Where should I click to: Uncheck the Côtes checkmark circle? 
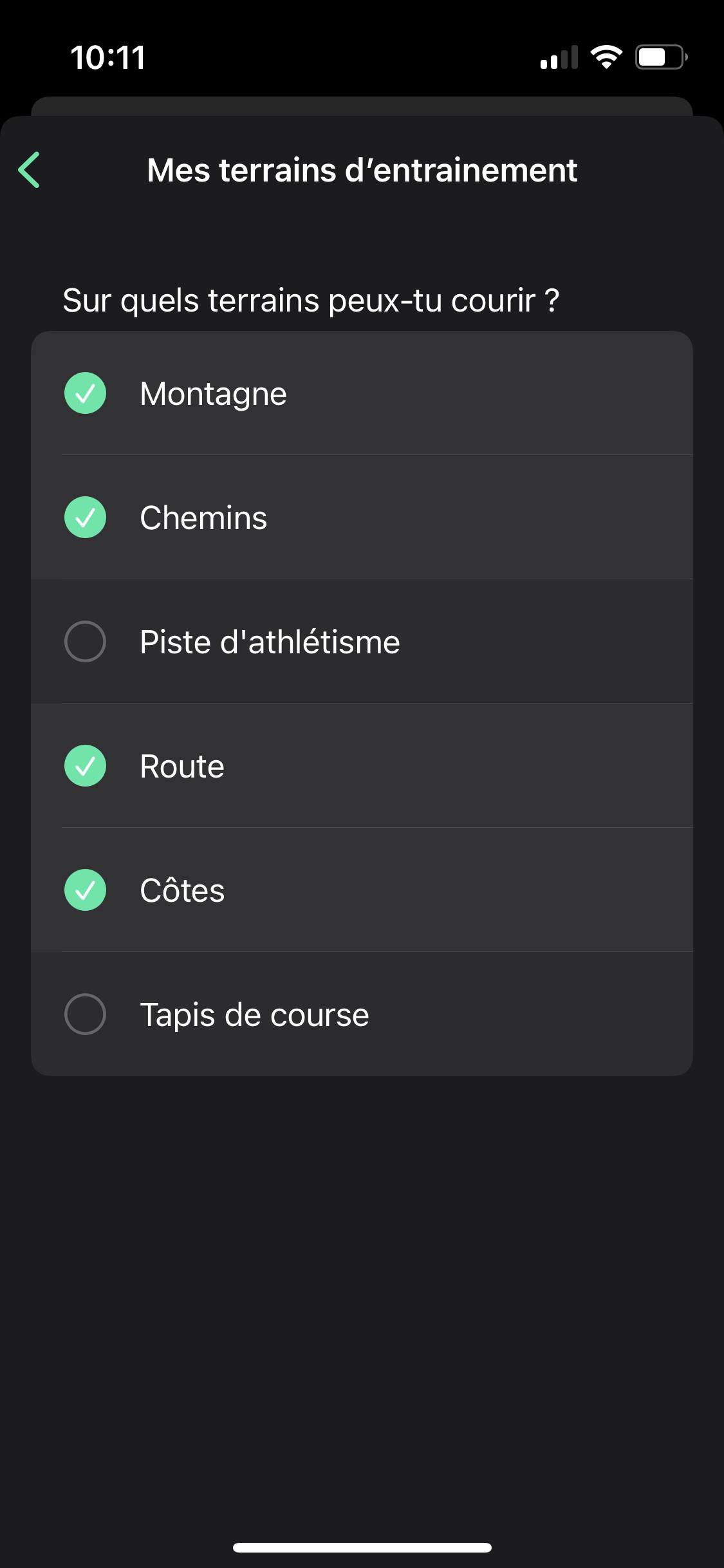point(85,890)
